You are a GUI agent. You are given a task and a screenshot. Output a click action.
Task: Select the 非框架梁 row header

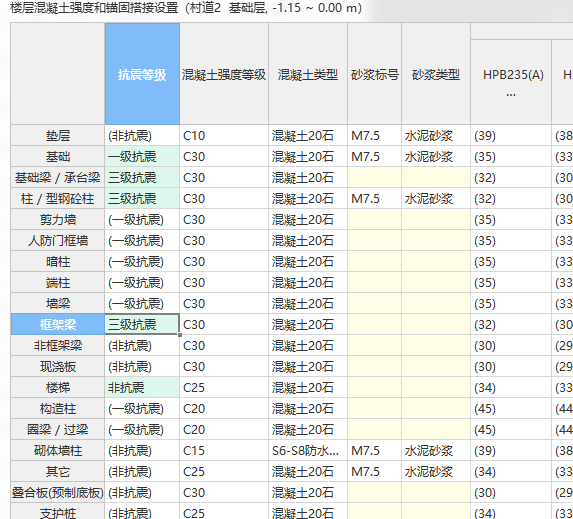click(58, 345)
